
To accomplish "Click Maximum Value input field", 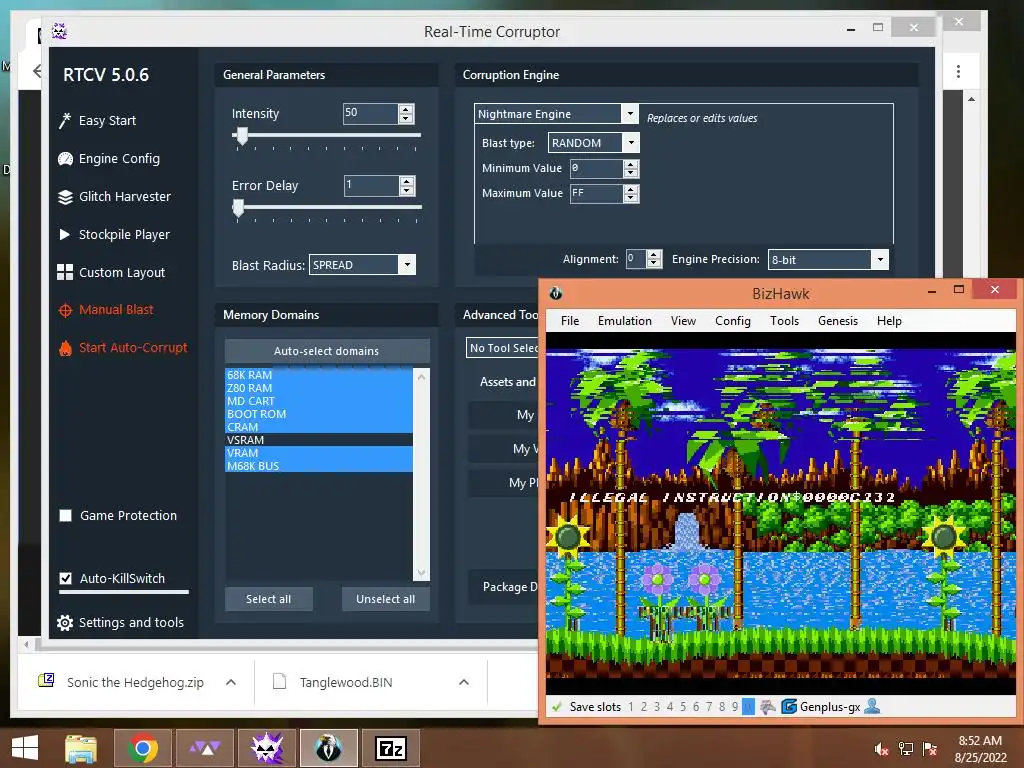I will [x=596, y=193].
